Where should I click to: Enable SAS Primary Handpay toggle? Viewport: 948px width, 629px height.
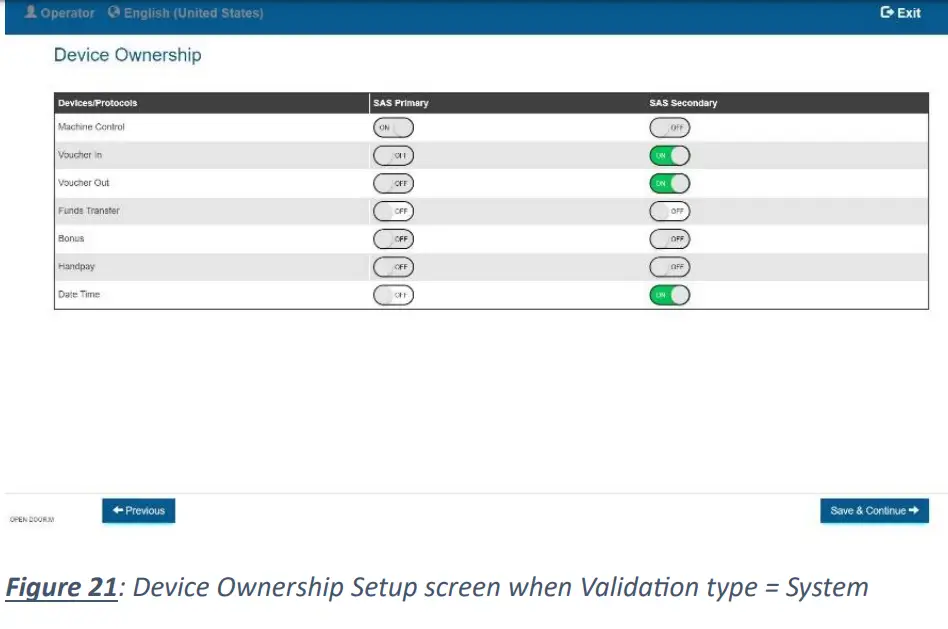pos(393,267)
